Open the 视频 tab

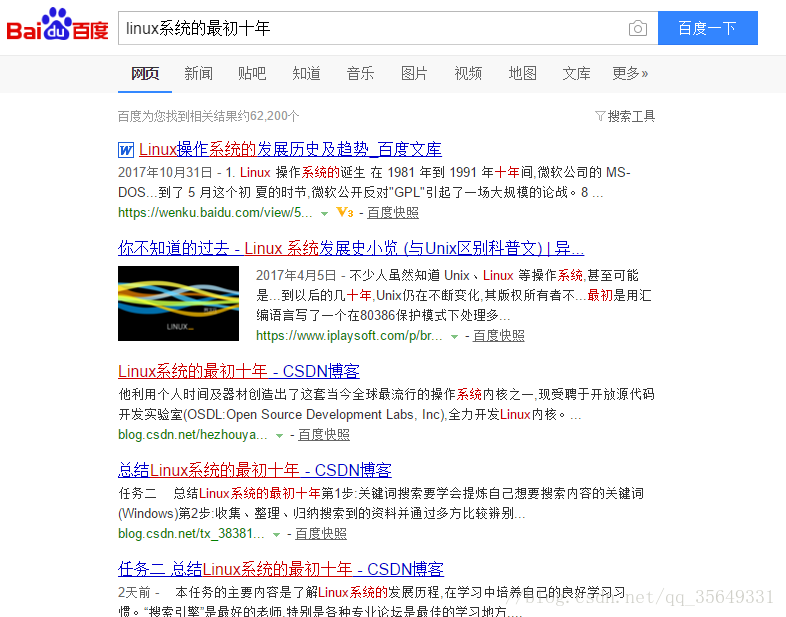pos(468,74)
